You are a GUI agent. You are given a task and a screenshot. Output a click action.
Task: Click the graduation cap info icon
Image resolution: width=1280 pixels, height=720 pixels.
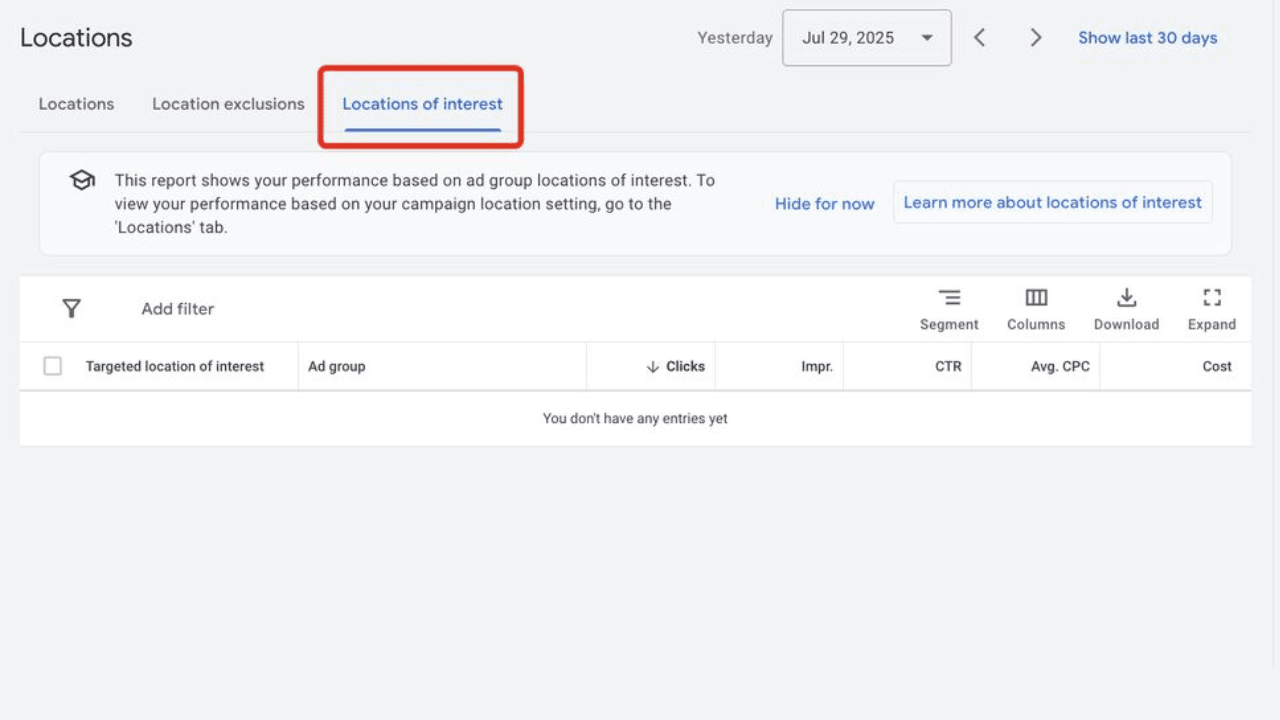click(x=81, y=180)
